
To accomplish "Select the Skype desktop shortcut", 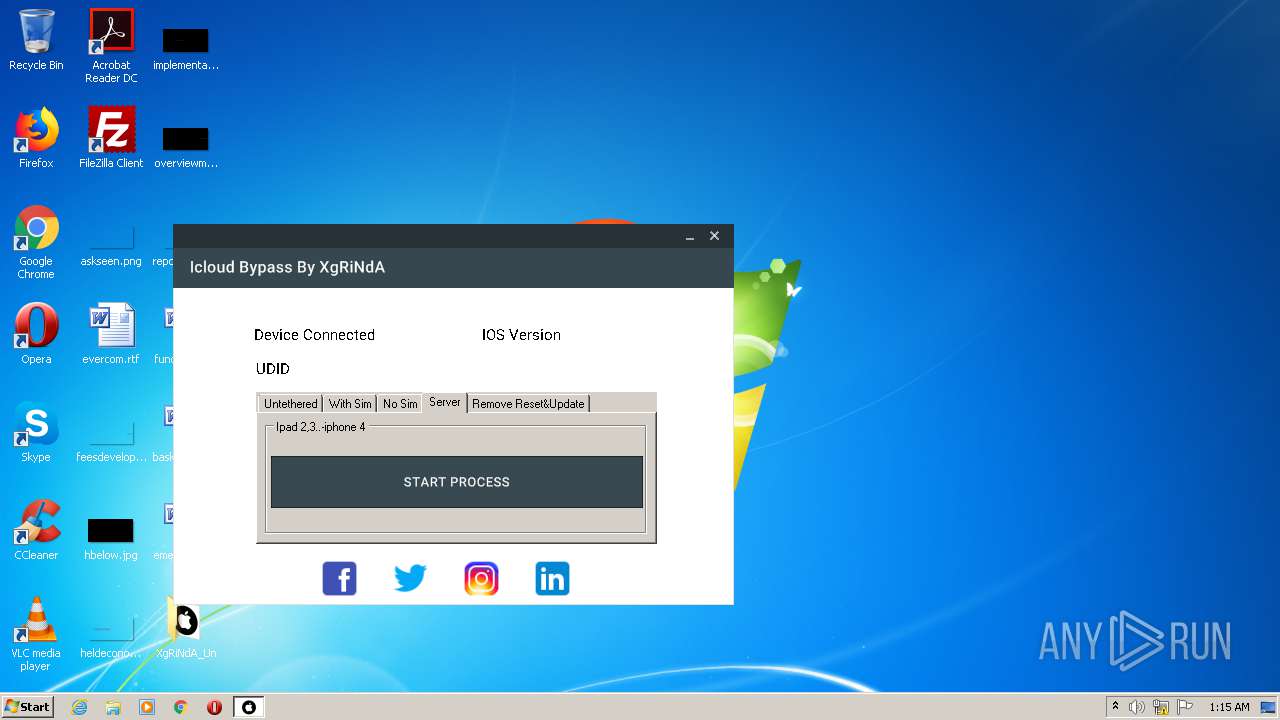I will (36, 432).
